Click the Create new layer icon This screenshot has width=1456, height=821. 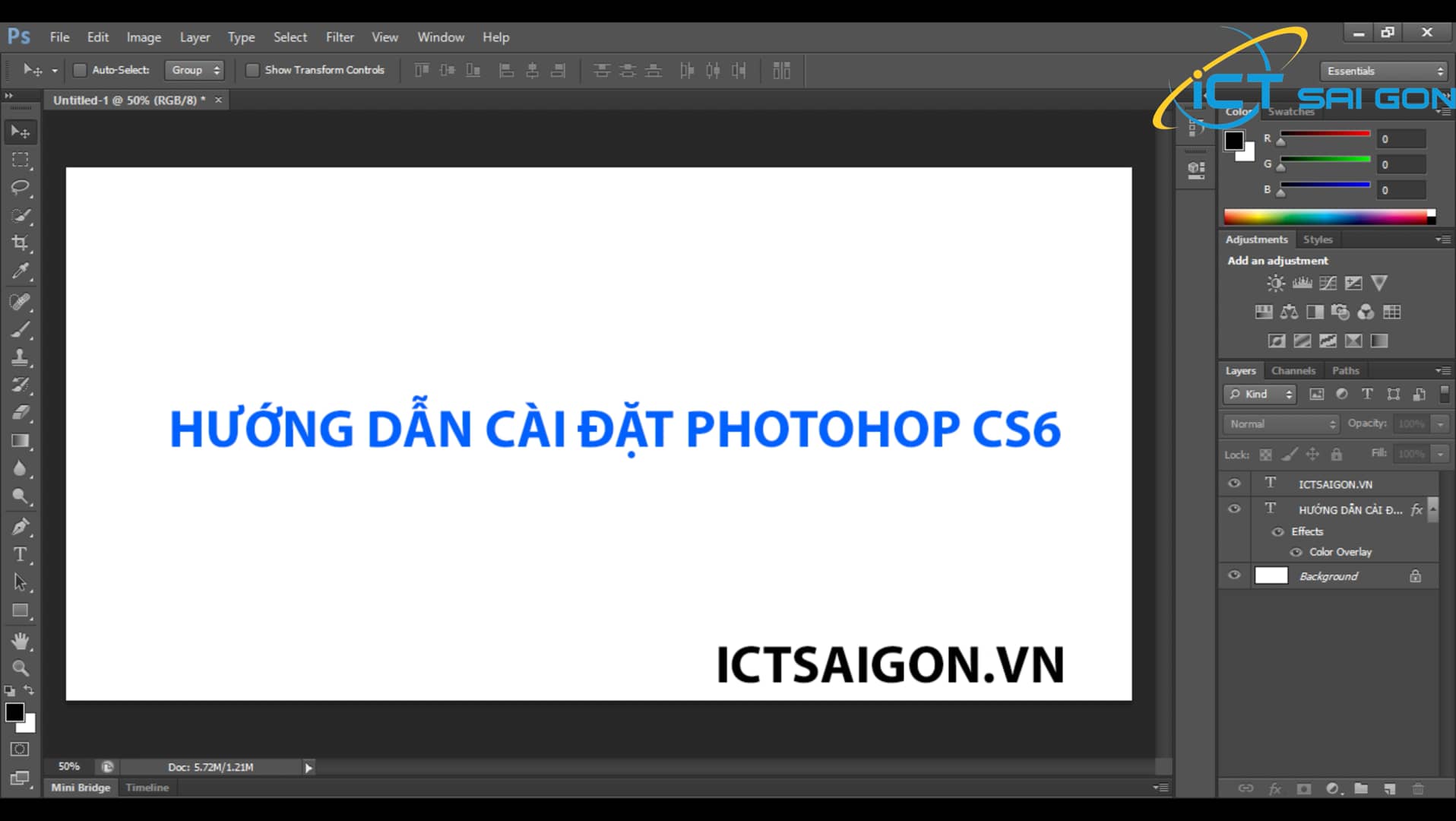(1389, 789)
